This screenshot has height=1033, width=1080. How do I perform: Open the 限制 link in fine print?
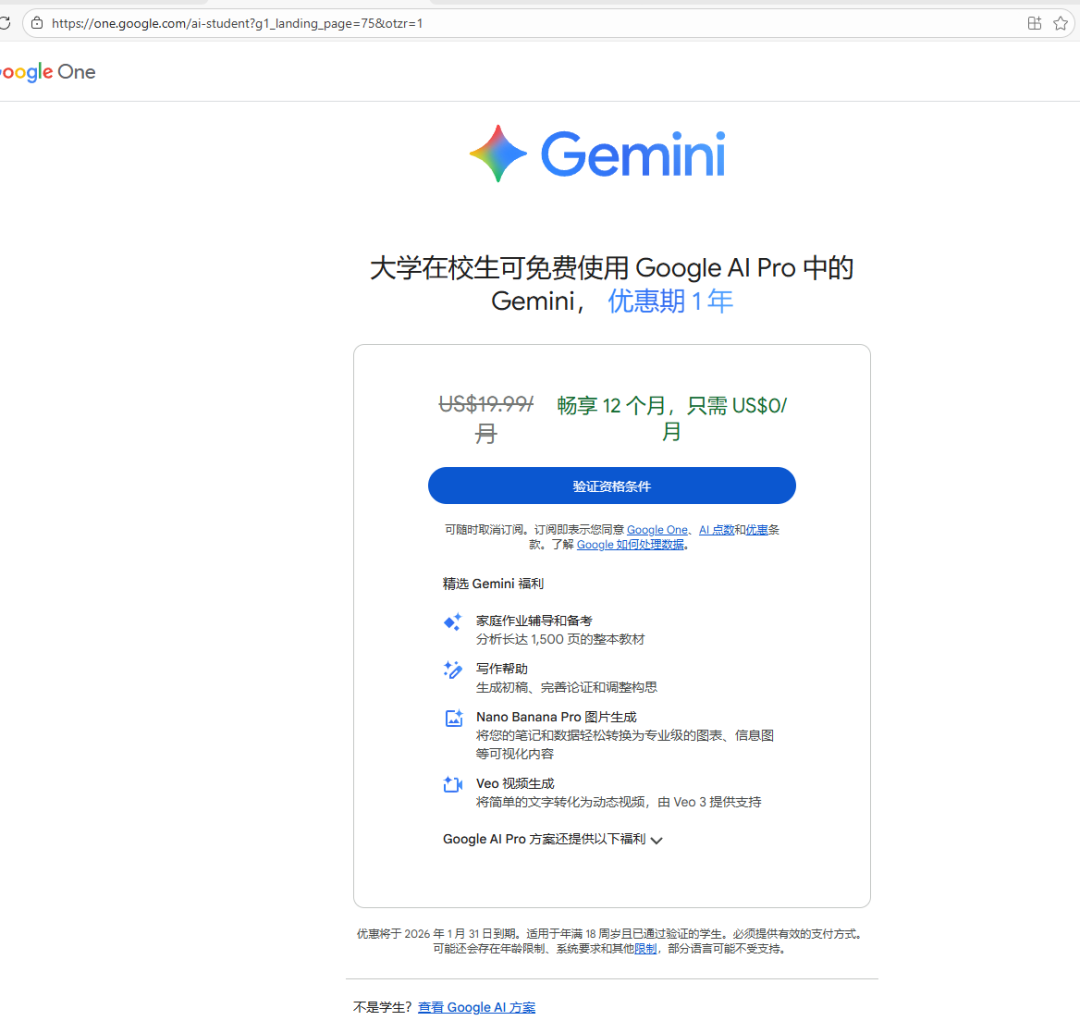click(x=645, y=948)
